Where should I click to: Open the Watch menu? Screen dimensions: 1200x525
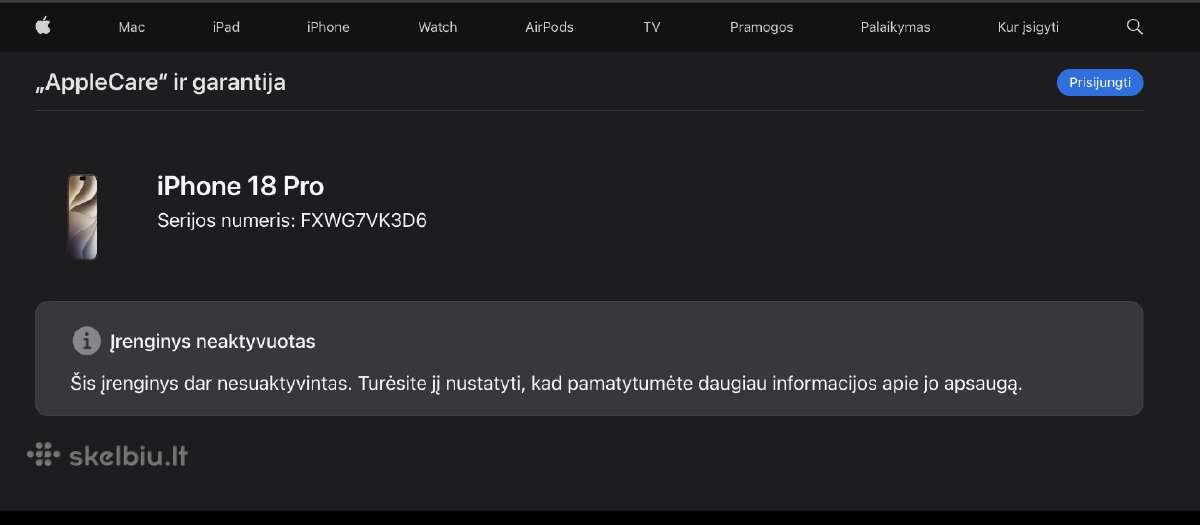tap(438, 27)
